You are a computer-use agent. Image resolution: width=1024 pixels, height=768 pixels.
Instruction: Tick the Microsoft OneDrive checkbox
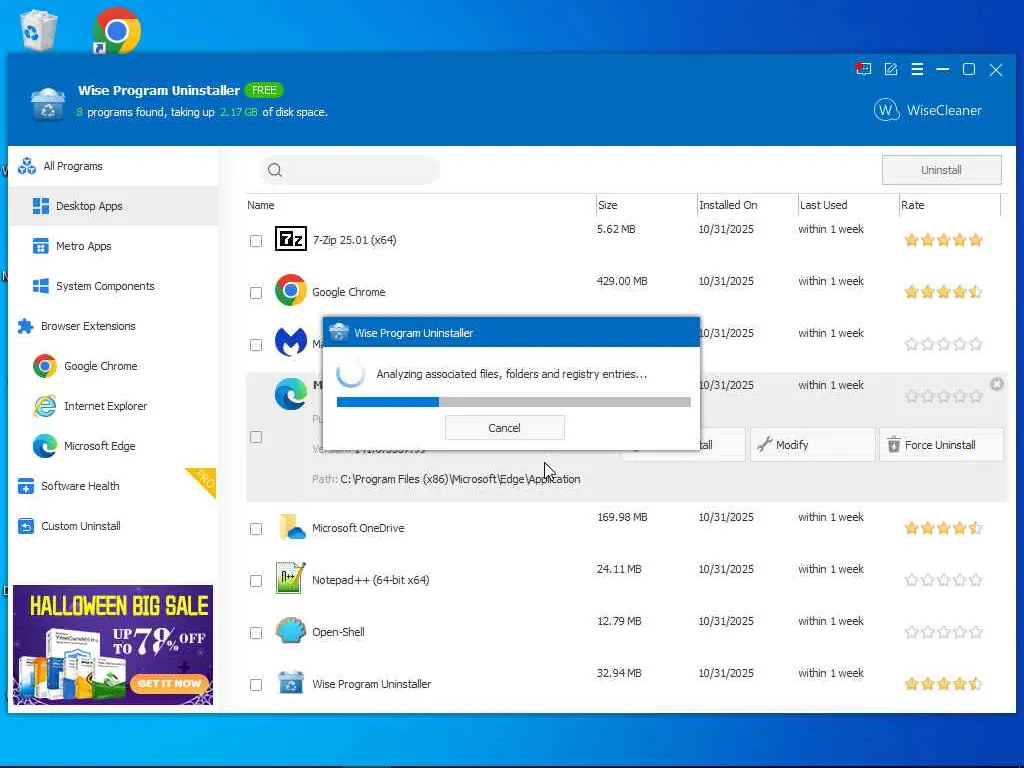(x=256, y=528)
